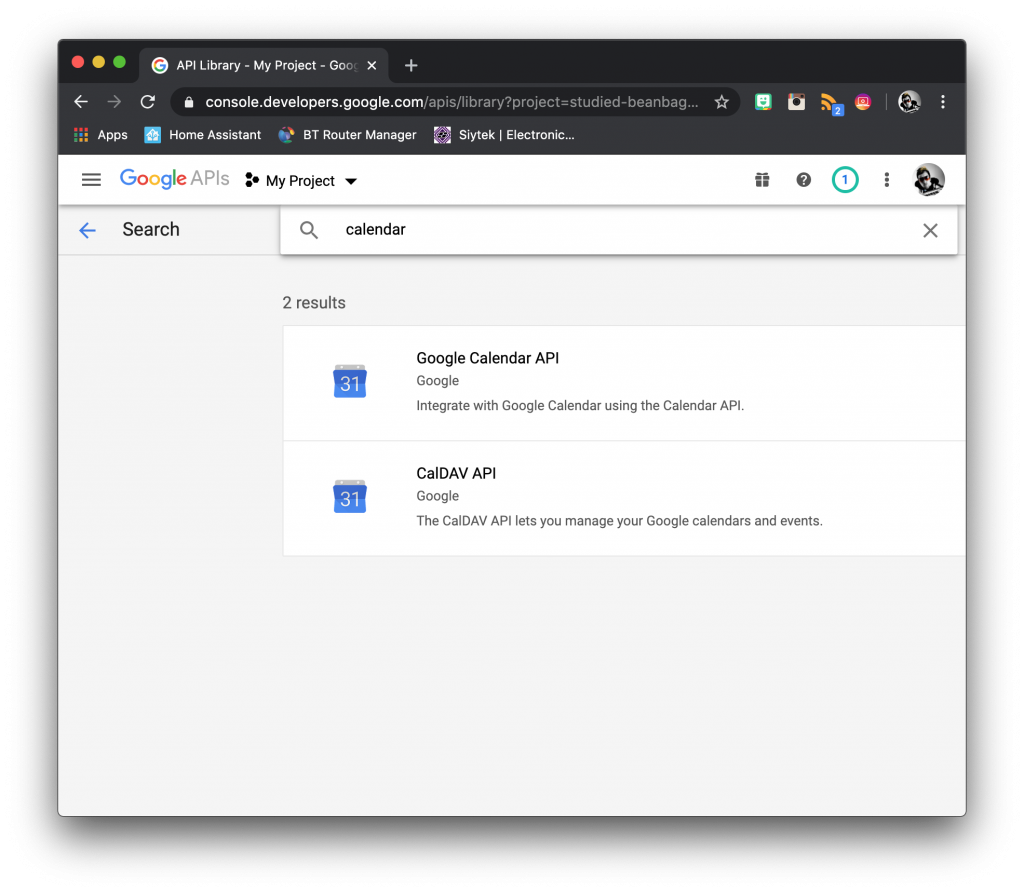Viewport: 1024px width, 893px height.
Task: Navigate forward in the browser
Action: (114, 102)
